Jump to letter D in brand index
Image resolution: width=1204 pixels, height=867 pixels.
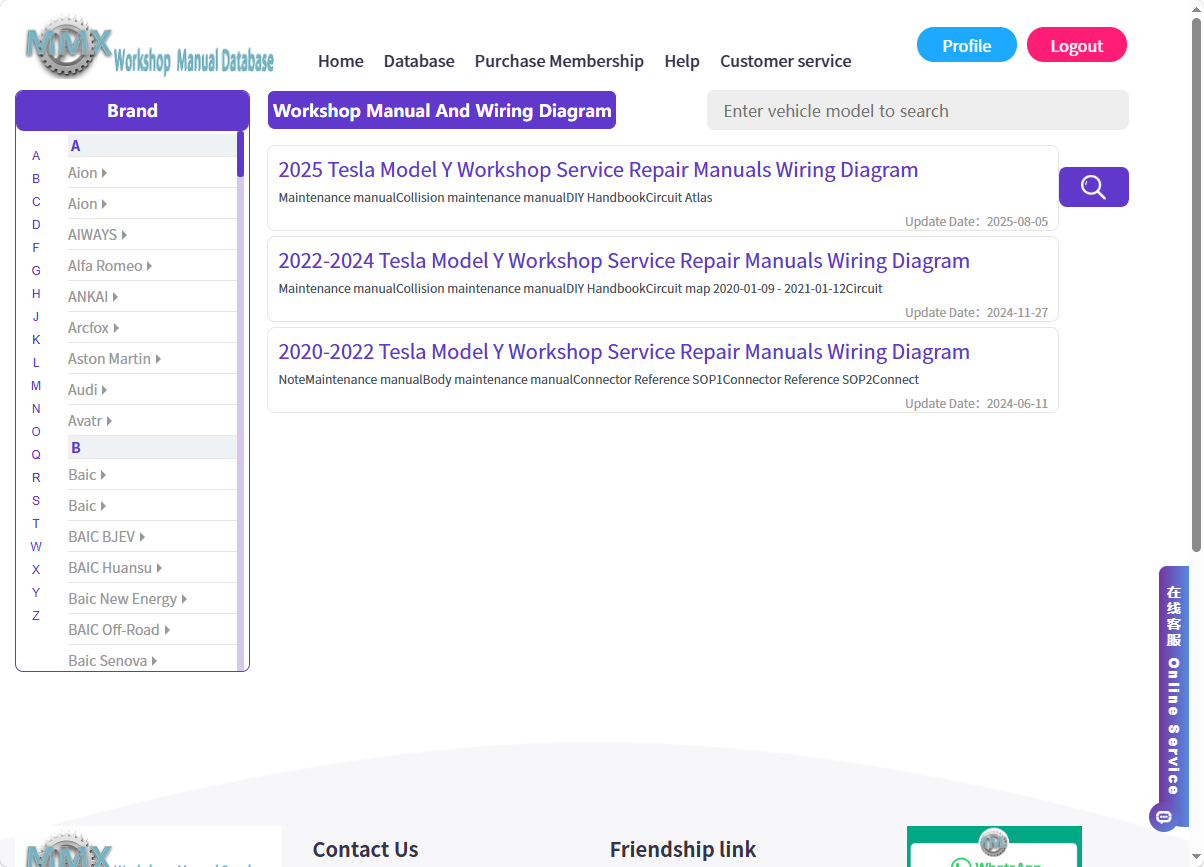coord(36,225)
